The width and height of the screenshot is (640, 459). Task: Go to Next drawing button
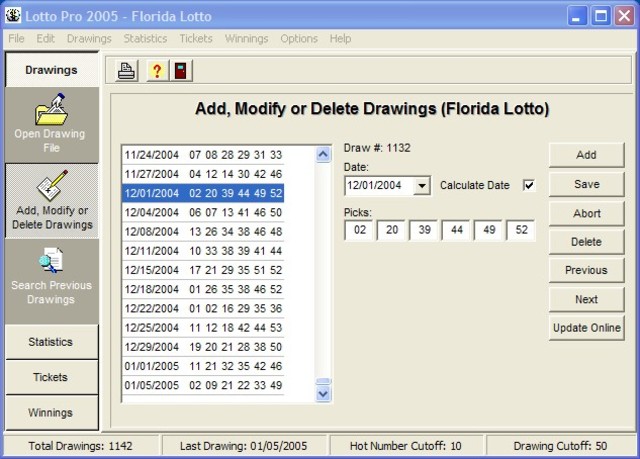(587, 299)
